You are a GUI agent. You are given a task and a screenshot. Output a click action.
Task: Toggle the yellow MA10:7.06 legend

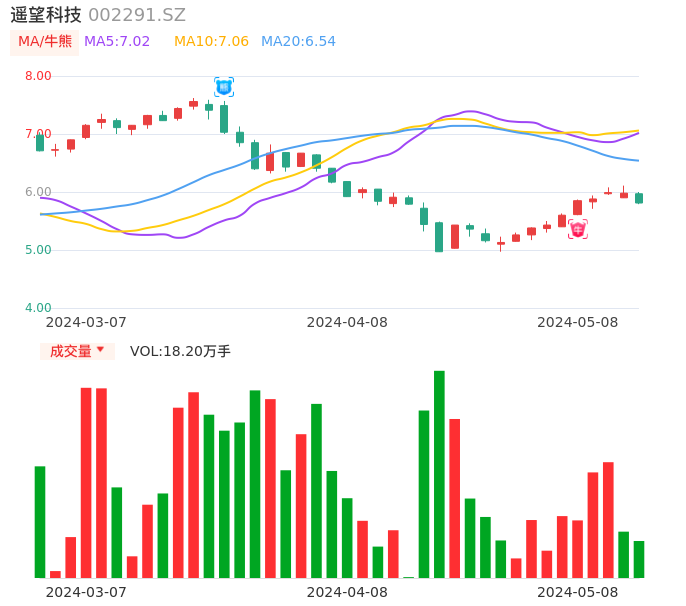[x=211, y=42]
